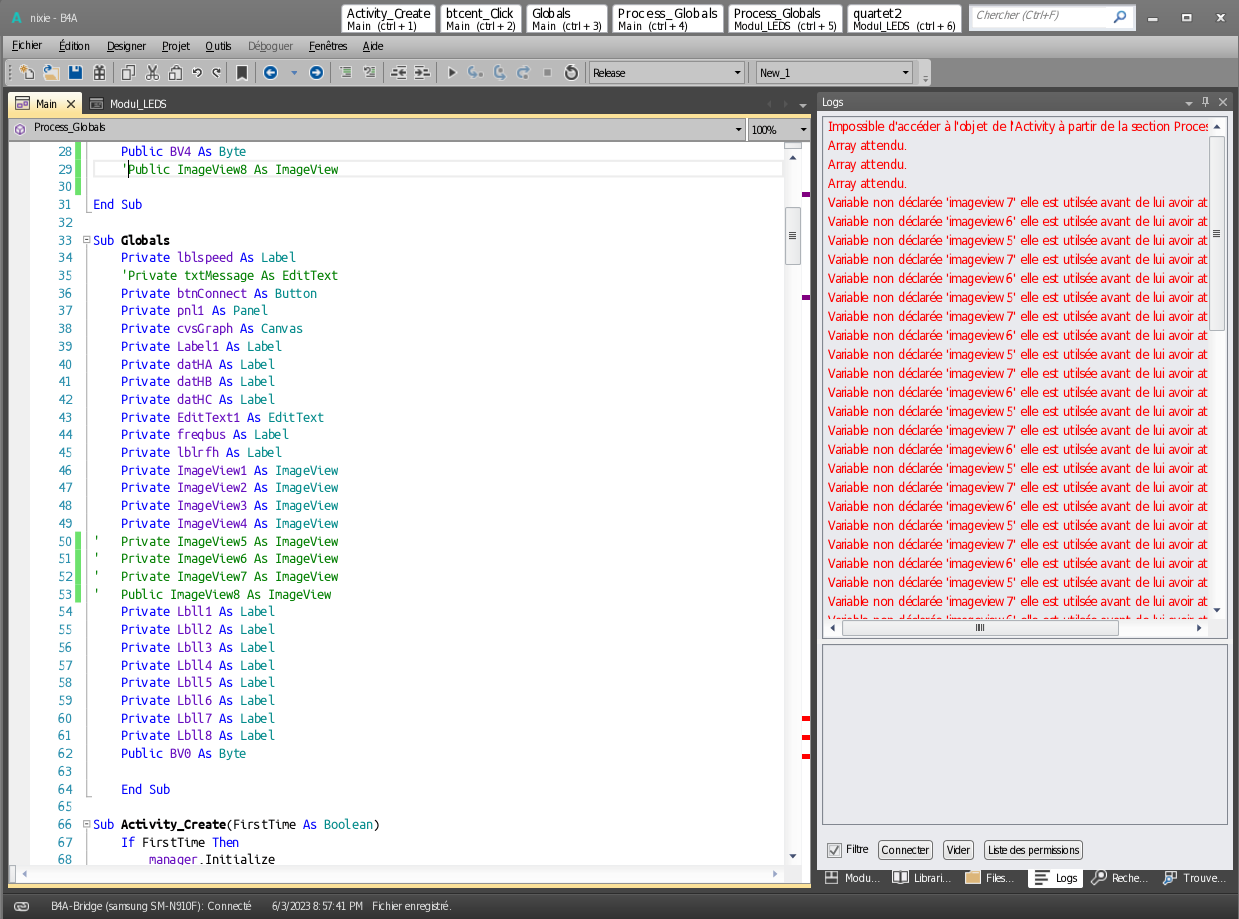
Task: Click the Navigate Backward blue arrow
Action: pos(270,73)
